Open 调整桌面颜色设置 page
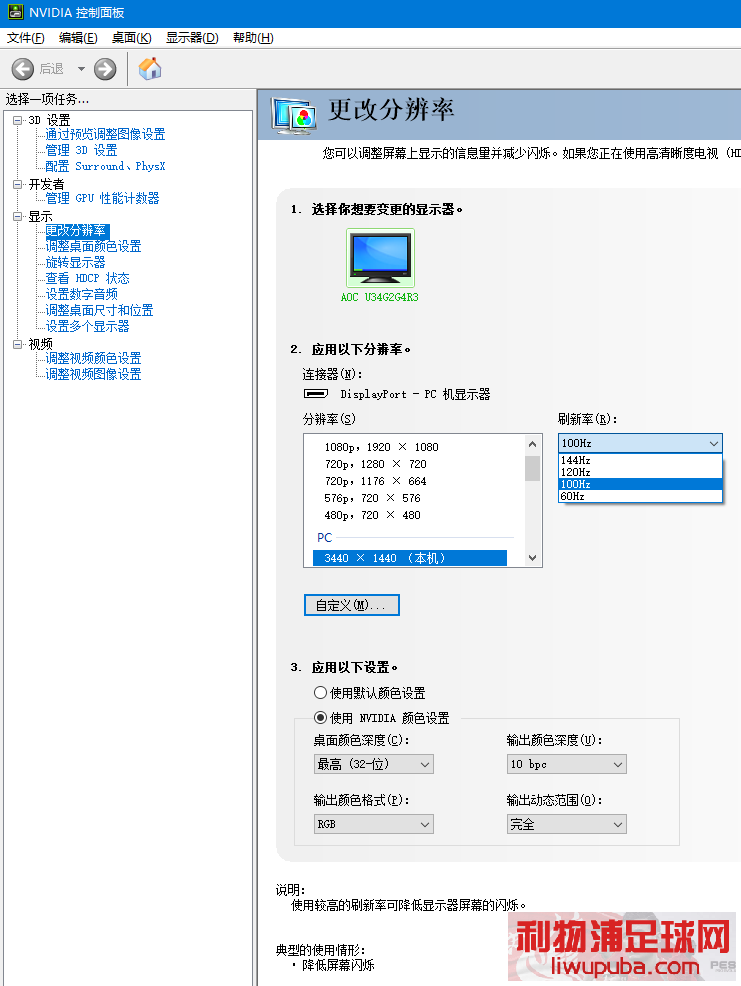741x986 pixels. click(93, 246)
